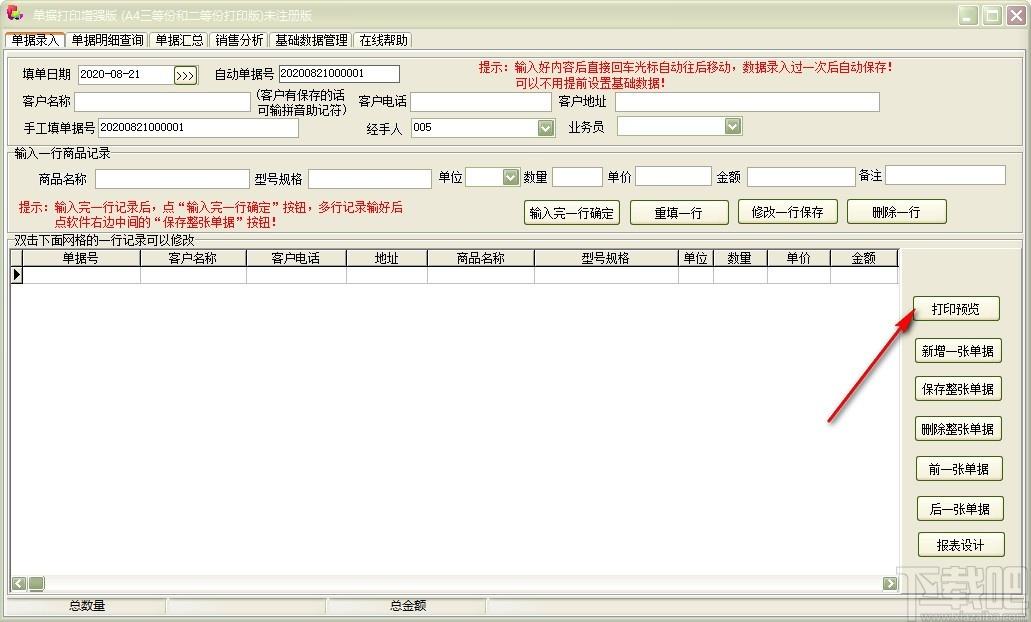1031x622 pixels.
Task: Click the 备注 input field
Action: [x=946, y=175]
